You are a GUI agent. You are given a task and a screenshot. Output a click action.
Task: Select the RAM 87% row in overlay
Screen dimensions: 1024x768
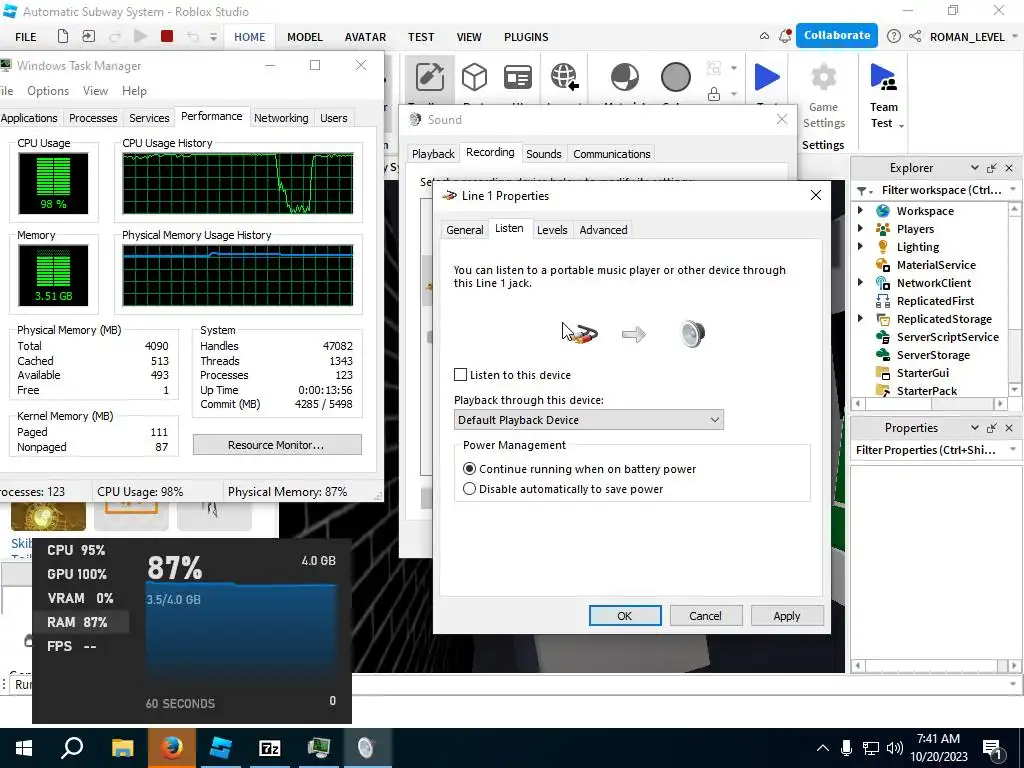81,622
